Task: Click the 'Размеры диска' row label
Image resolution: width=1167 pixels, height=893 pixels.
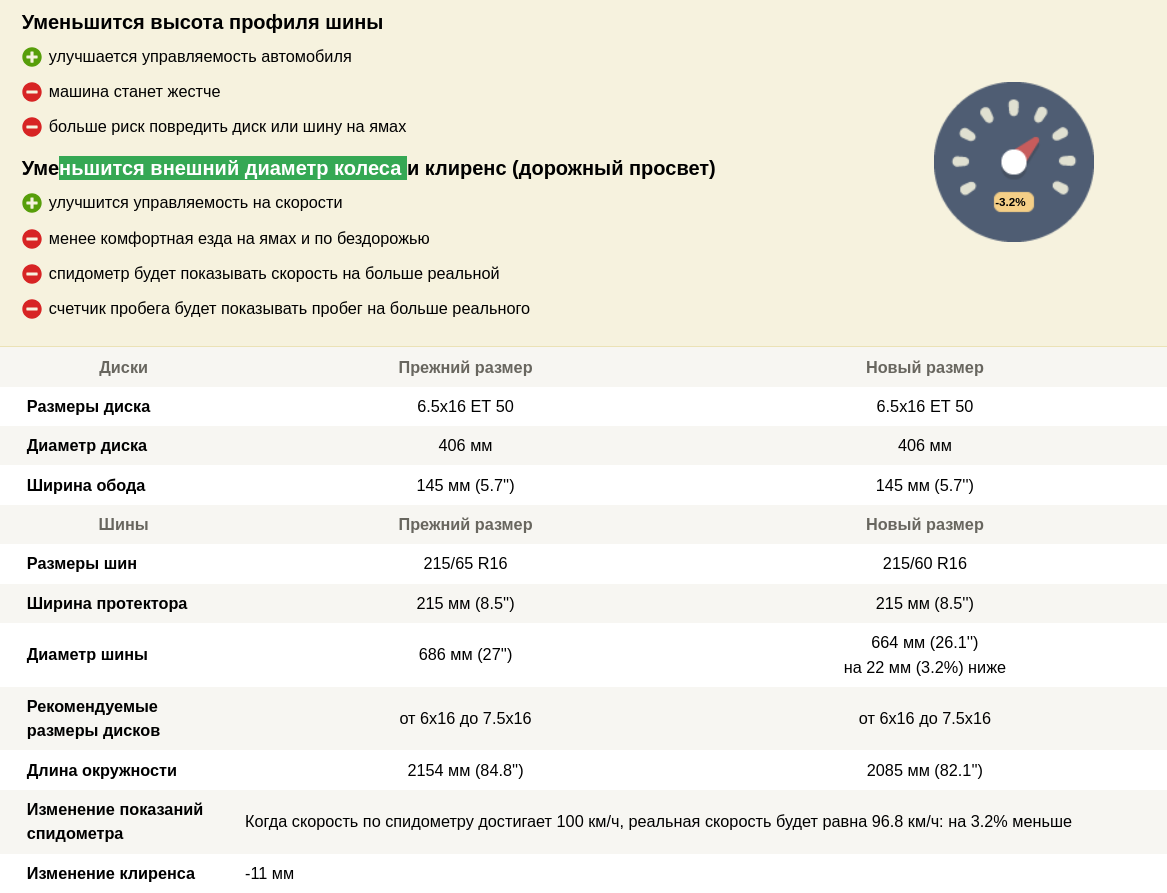Action: point(89,406)
